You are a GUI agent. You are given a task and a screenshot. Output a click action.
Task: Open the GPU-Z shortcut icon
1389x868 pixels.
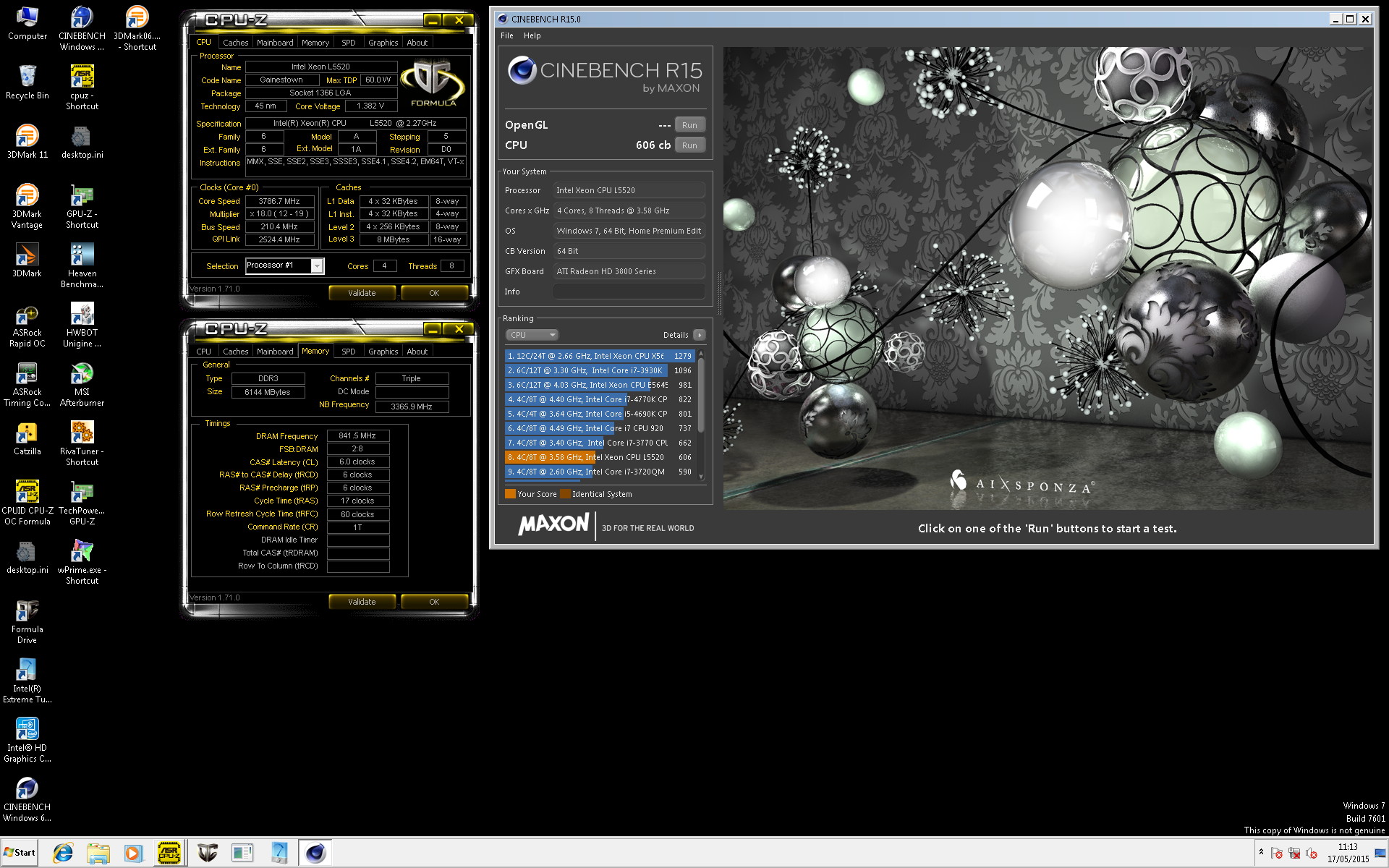(82, 207)
